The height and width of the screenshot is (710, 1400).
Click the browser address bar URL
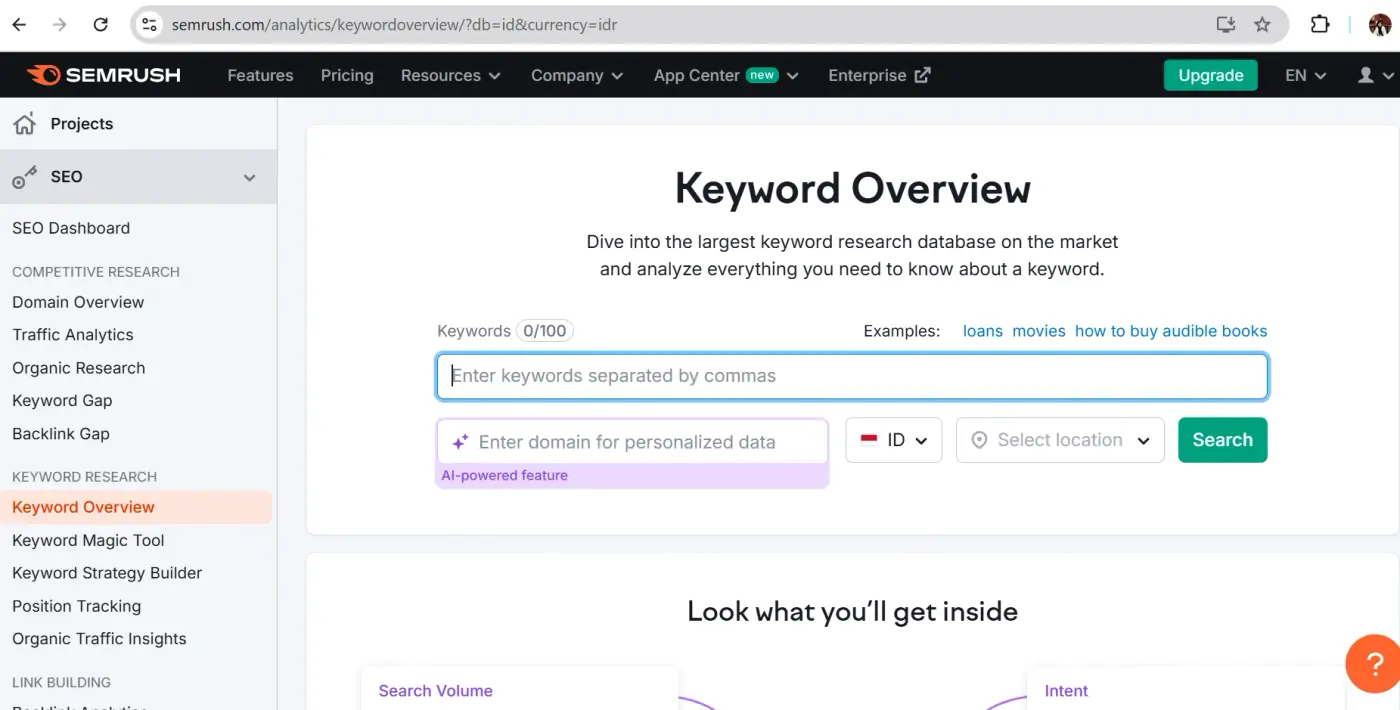pyautogui.click(x=394, y=25)
